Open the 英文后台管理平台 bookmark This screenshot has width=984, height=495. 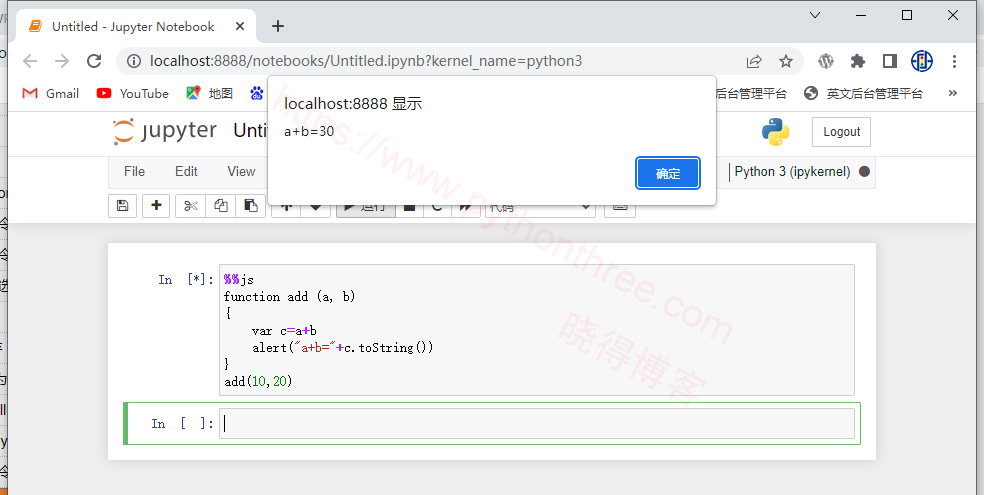[864, 93]
